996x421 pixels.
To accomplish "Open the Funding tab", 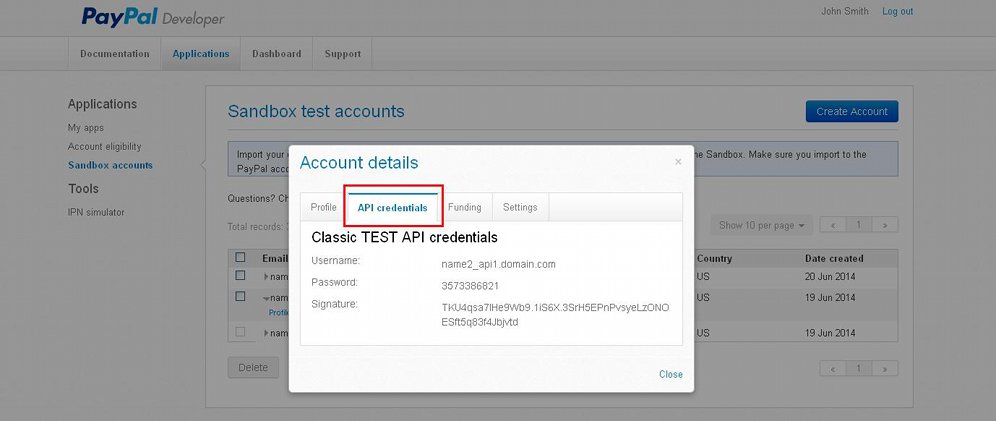I will (x=464, y=207).
